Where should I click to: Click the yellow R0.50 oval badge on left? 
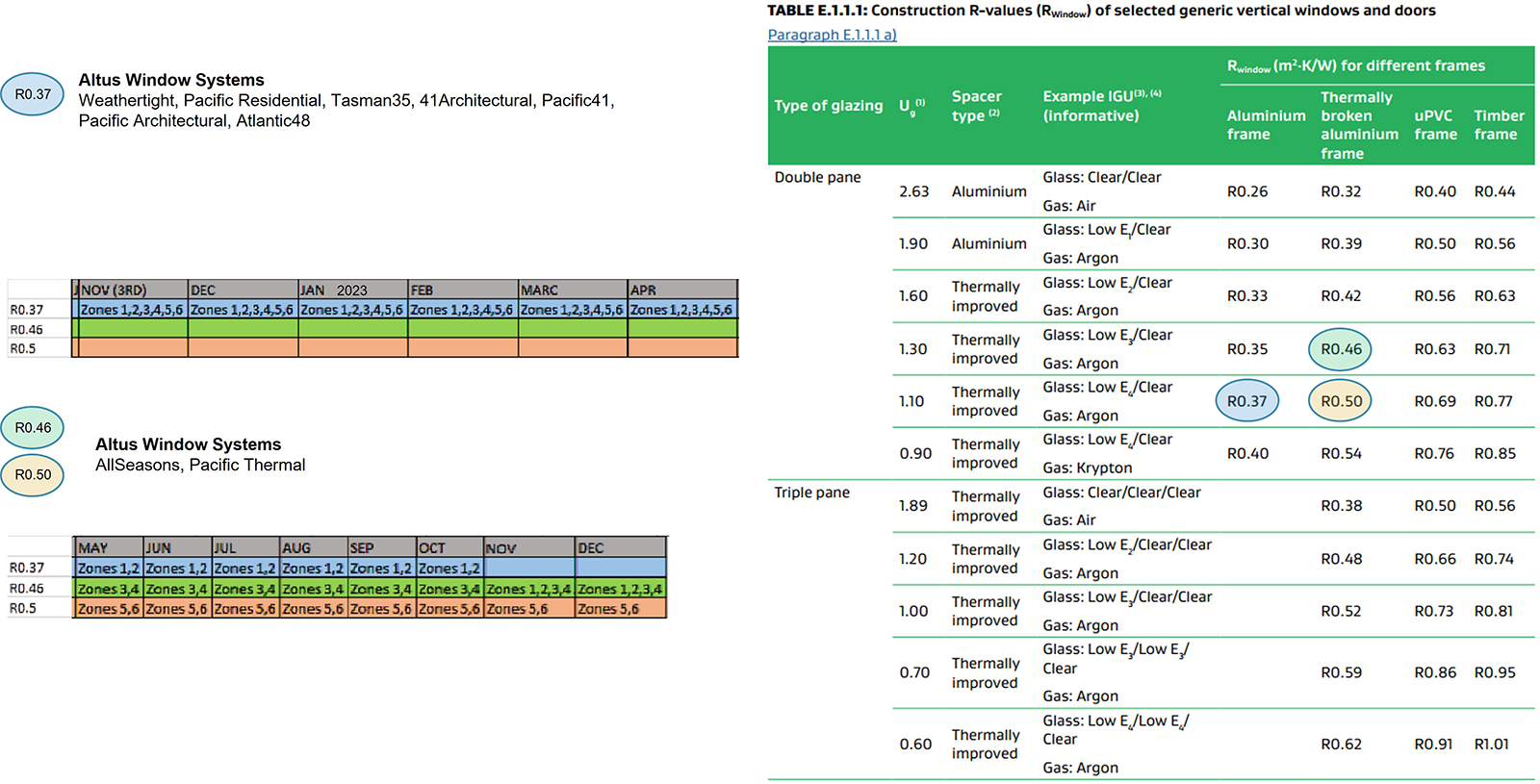pos(33,475)
